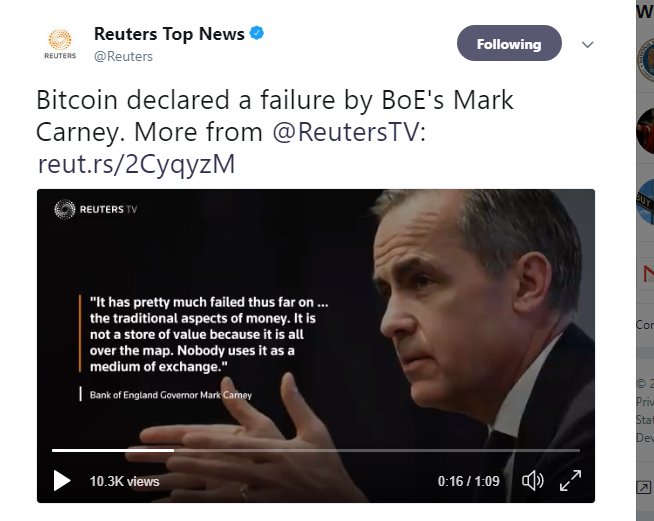Expand the video to fullscreen
The width and height of the screenshot is (654, 521).
pyautogui.click(x=570, y=481)
